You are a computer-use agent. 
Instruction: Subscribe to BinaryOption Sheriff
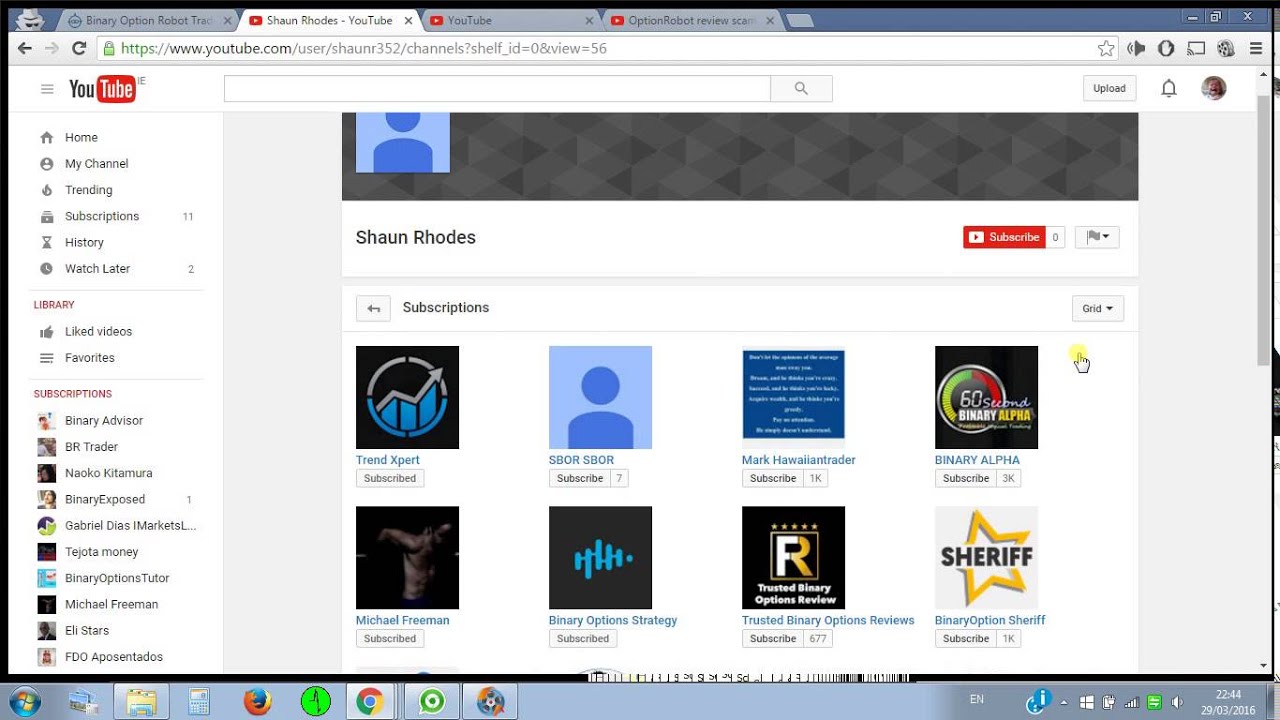click(966, 638)
